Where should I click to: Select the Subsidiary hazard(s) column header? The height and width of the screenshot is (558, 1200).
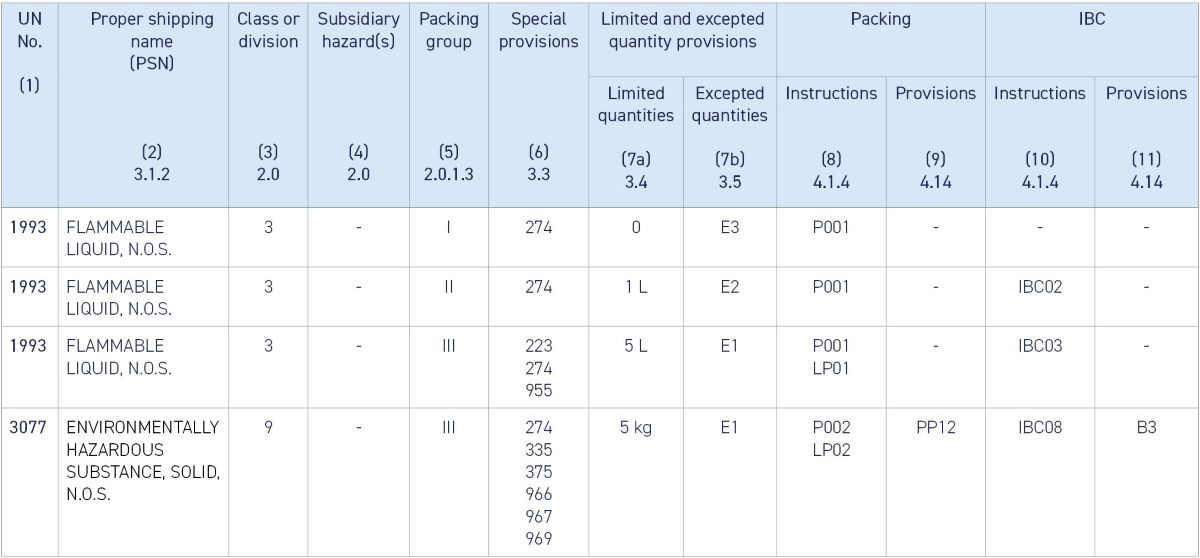click(x=358, y=30)
